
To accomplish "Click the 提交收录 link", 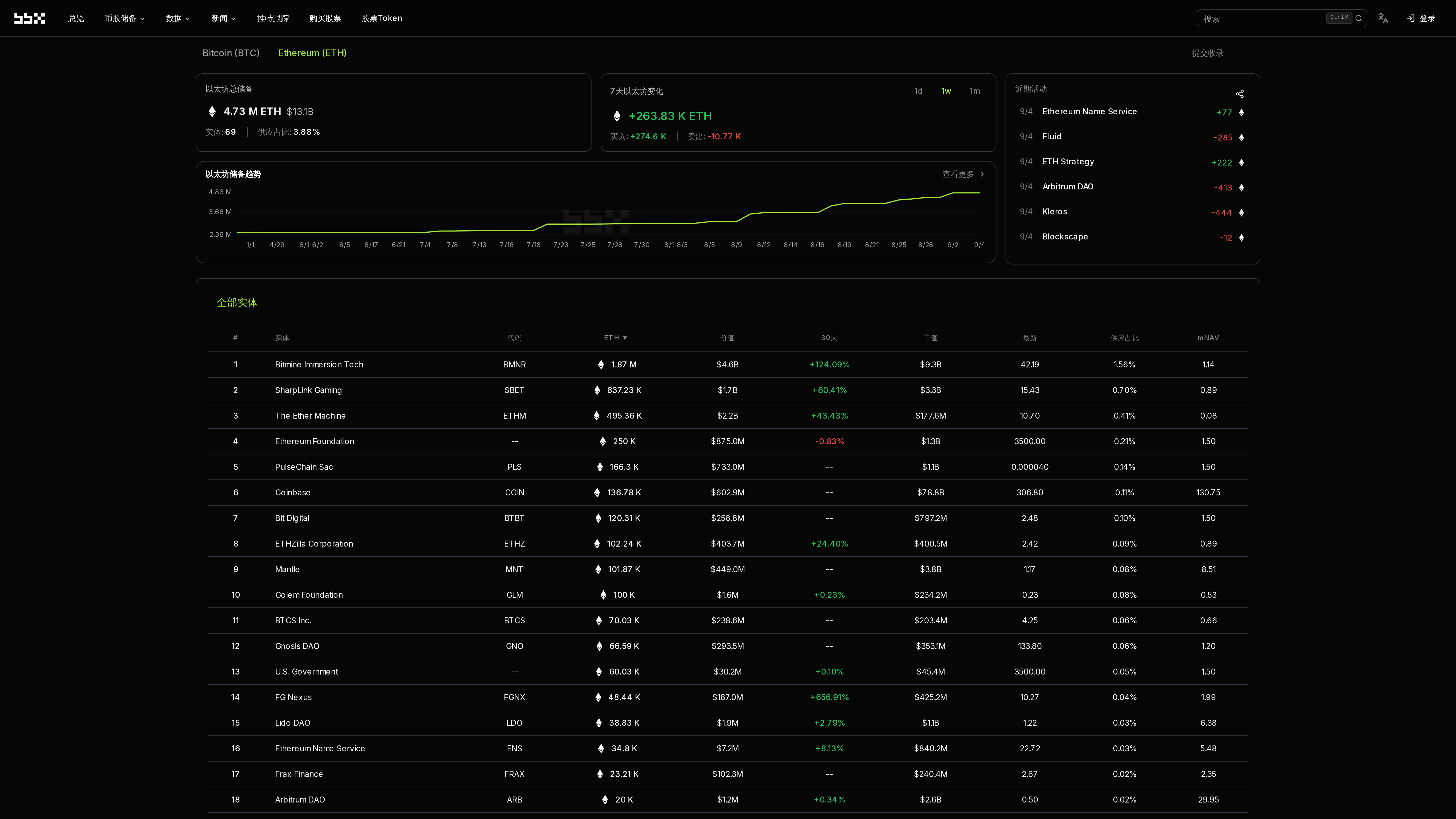I will point(1207,53).
